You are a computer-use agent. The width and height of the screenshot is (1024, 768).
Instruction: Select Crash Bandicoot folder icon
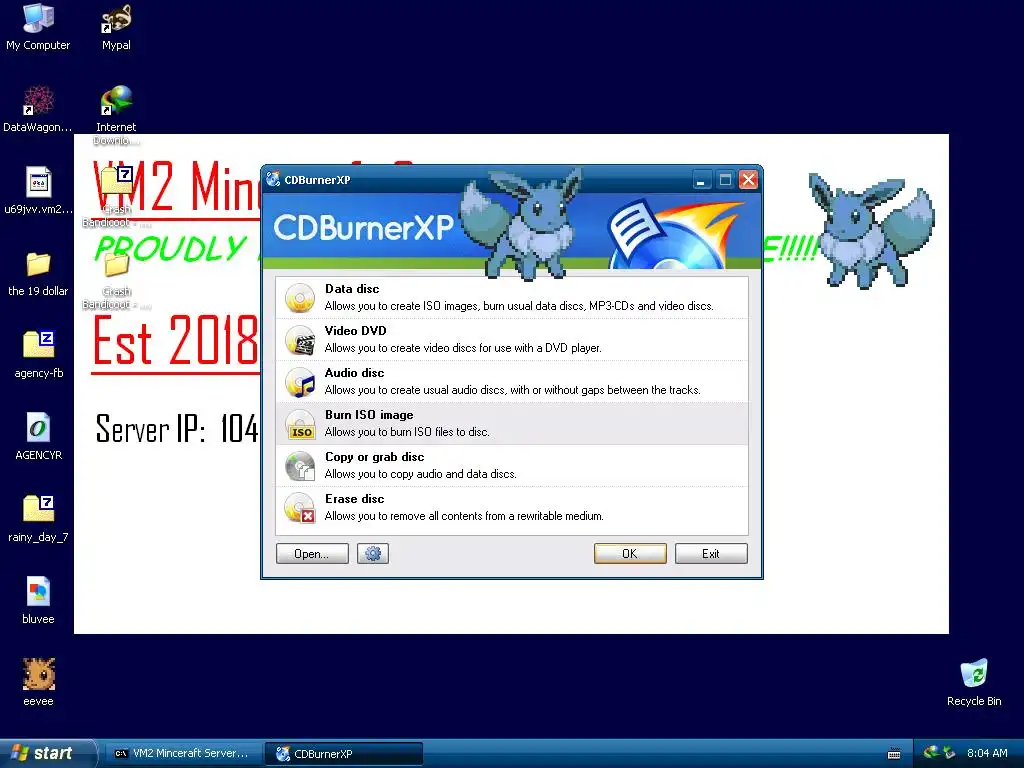pyautogui.click(x=116, y=264)
